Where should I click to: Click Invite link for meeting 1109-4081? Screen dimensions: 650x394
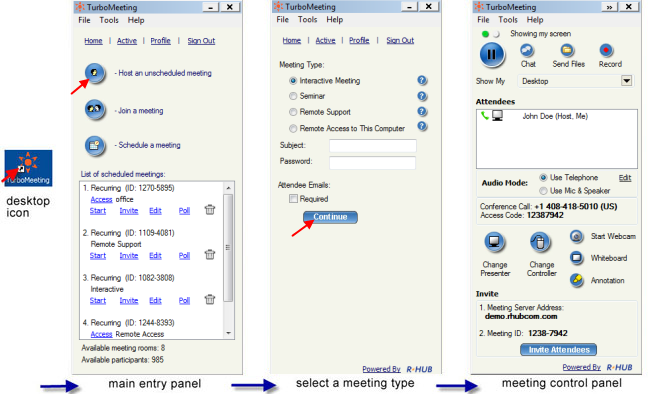click(x=129, y=255)
